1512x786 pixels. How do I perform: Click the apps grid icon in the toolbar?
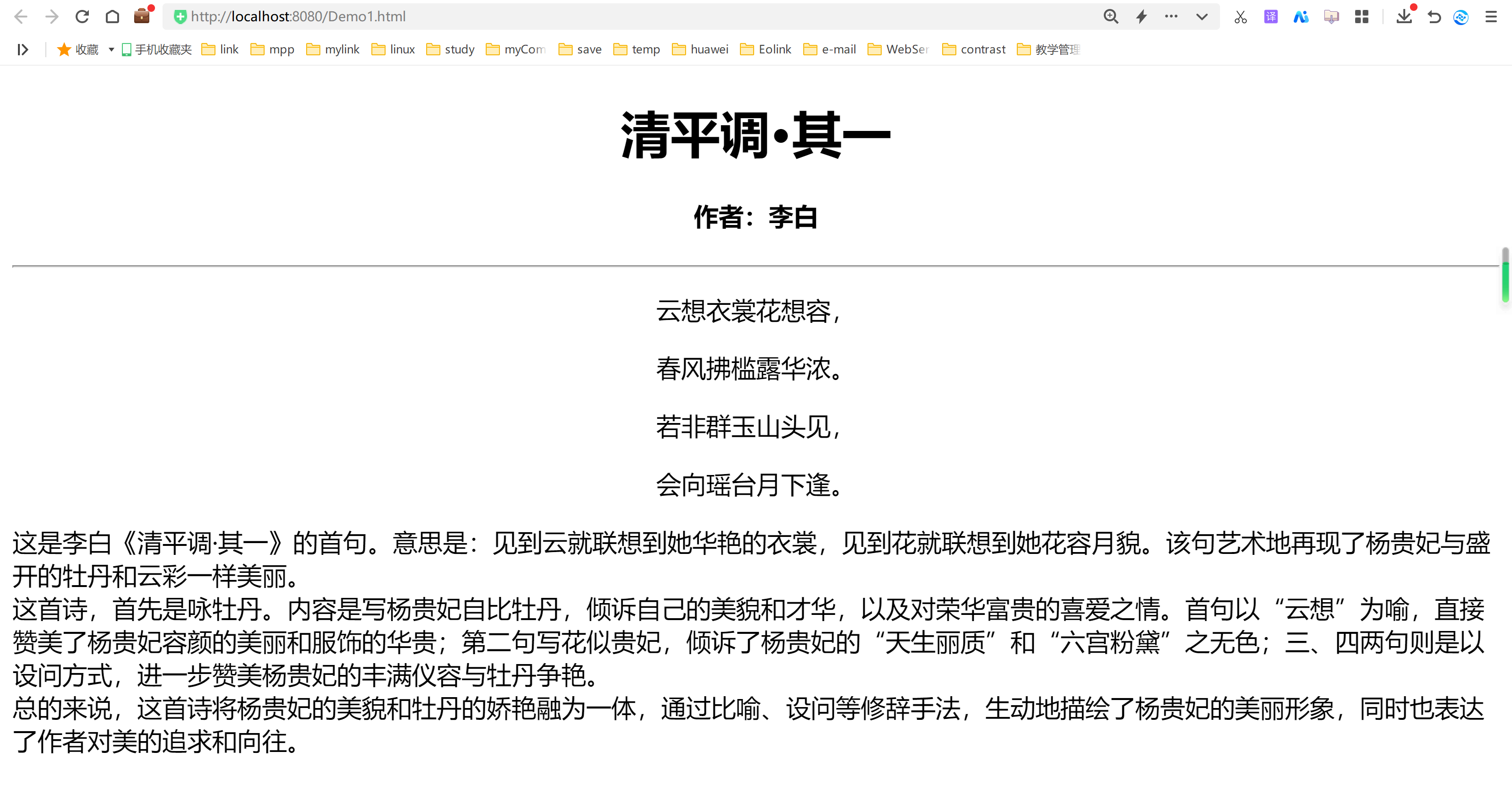coord(1361,17)
